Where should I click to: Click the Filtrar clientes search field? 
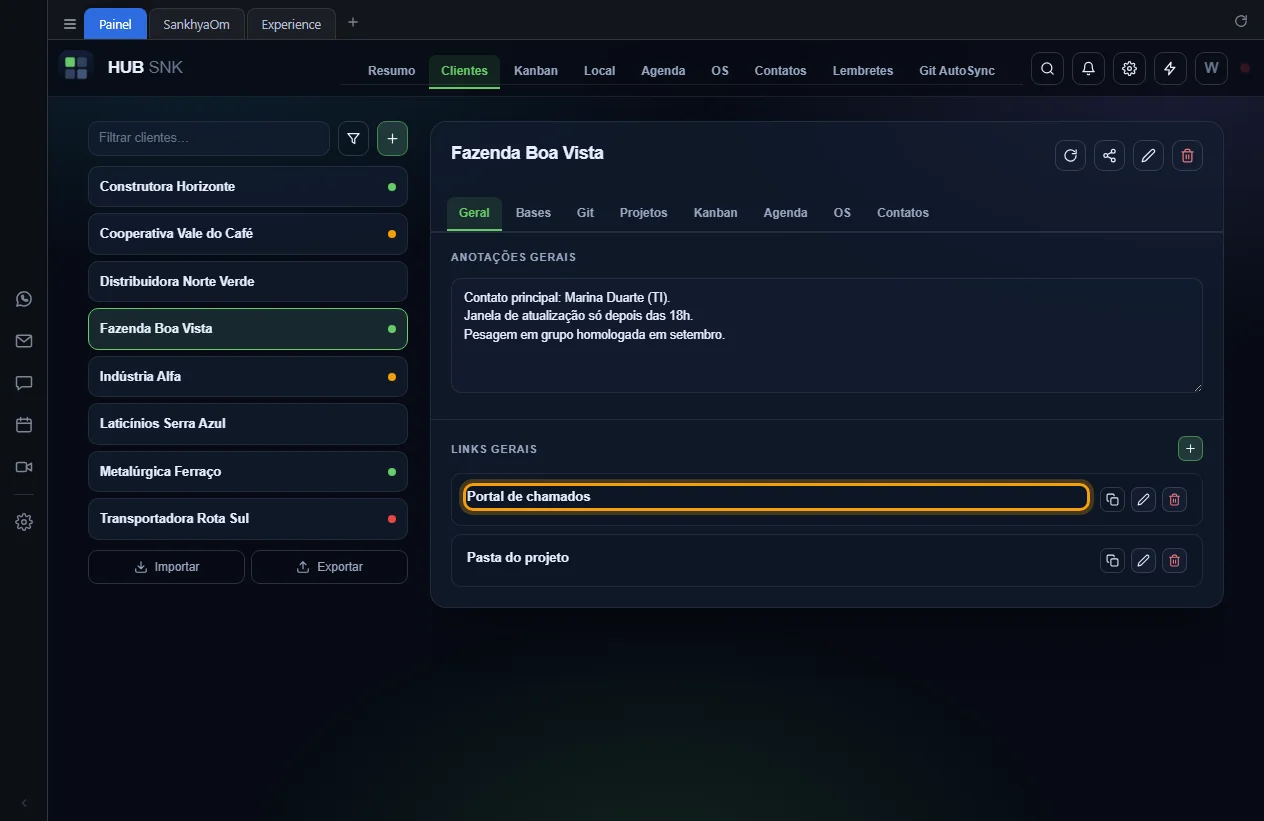point(209,138)
